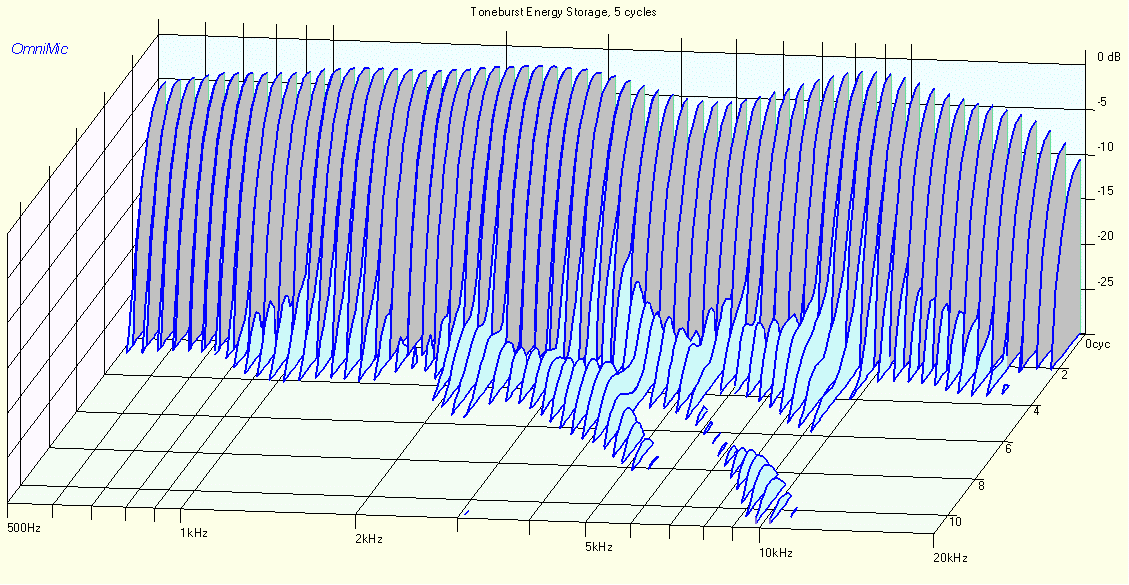1129x585 pixels.
Task: Click the chart title 'Toneburst Energy Storage, 5 cycles'
Action: click(x=563, y=12)
